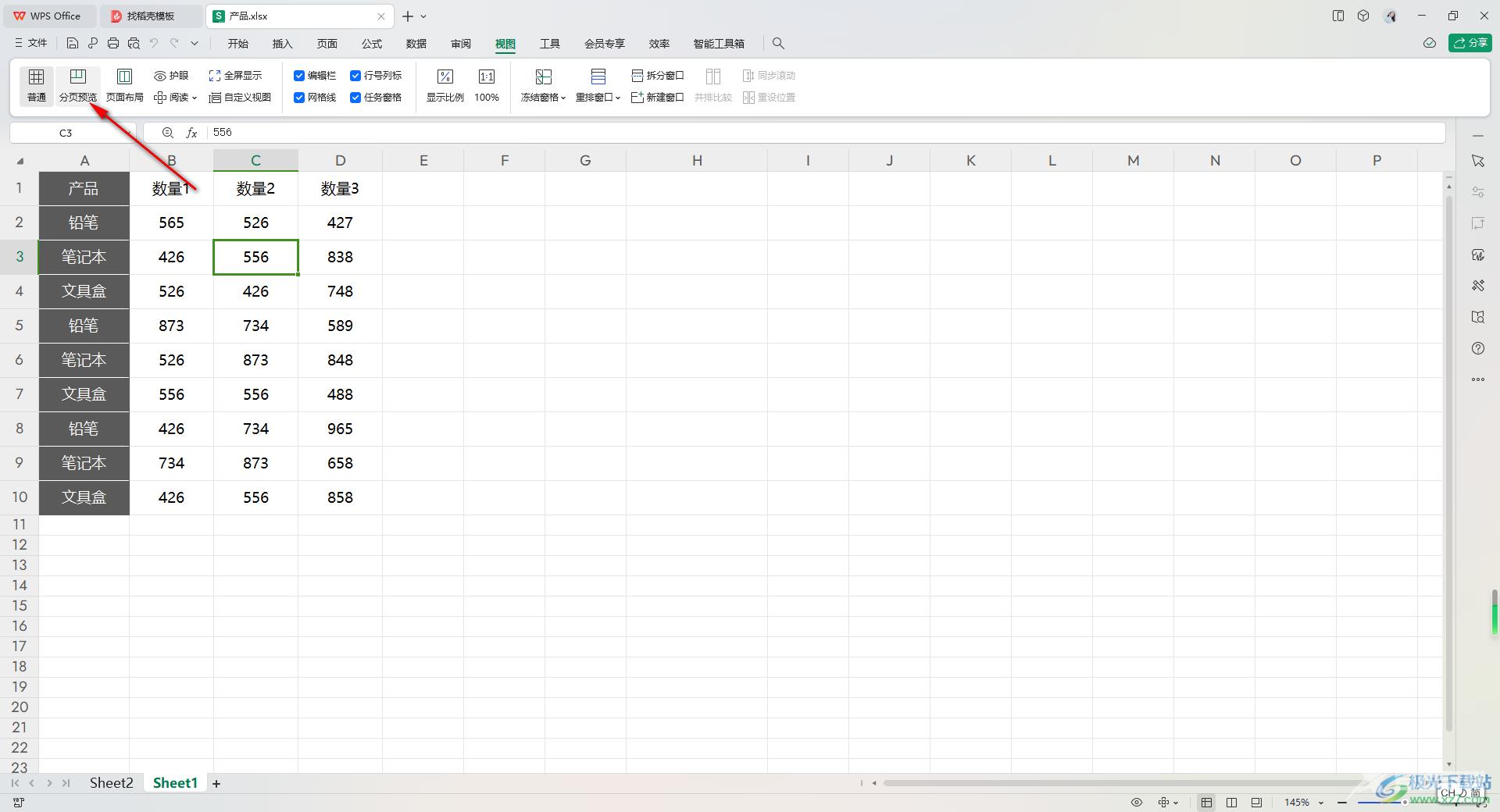Click the eye protection icon in status bar
The image size is (1500, 812).
pos(1137,802)
